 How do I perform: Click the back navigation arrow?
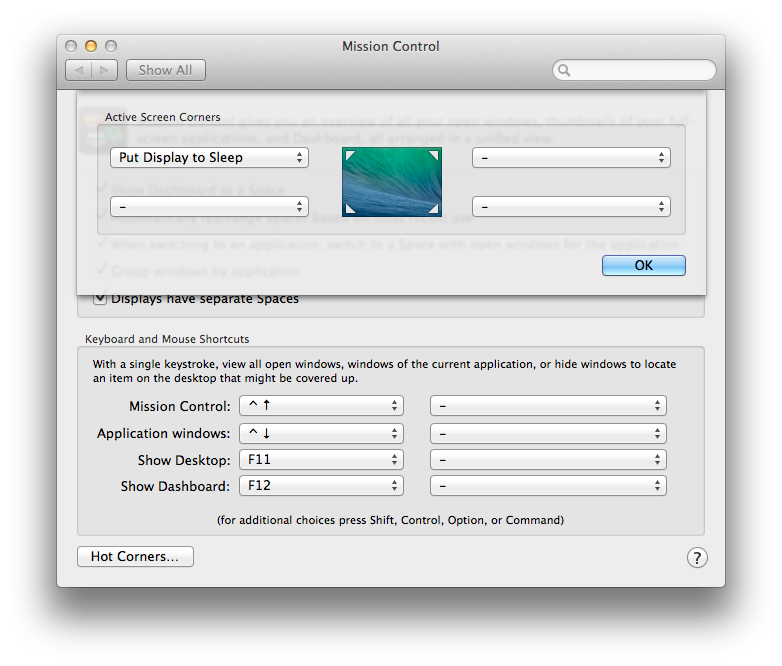pos(79,70)
